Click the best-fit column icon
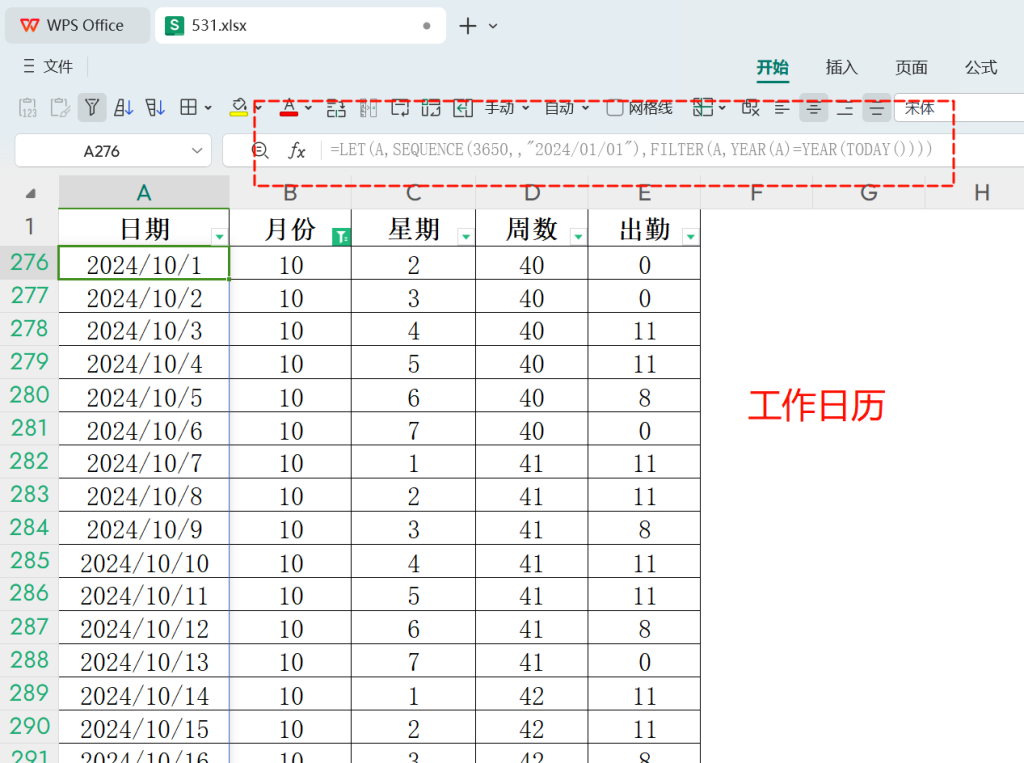This screenshot has width=1024, height=763. [x=431, y=108]
